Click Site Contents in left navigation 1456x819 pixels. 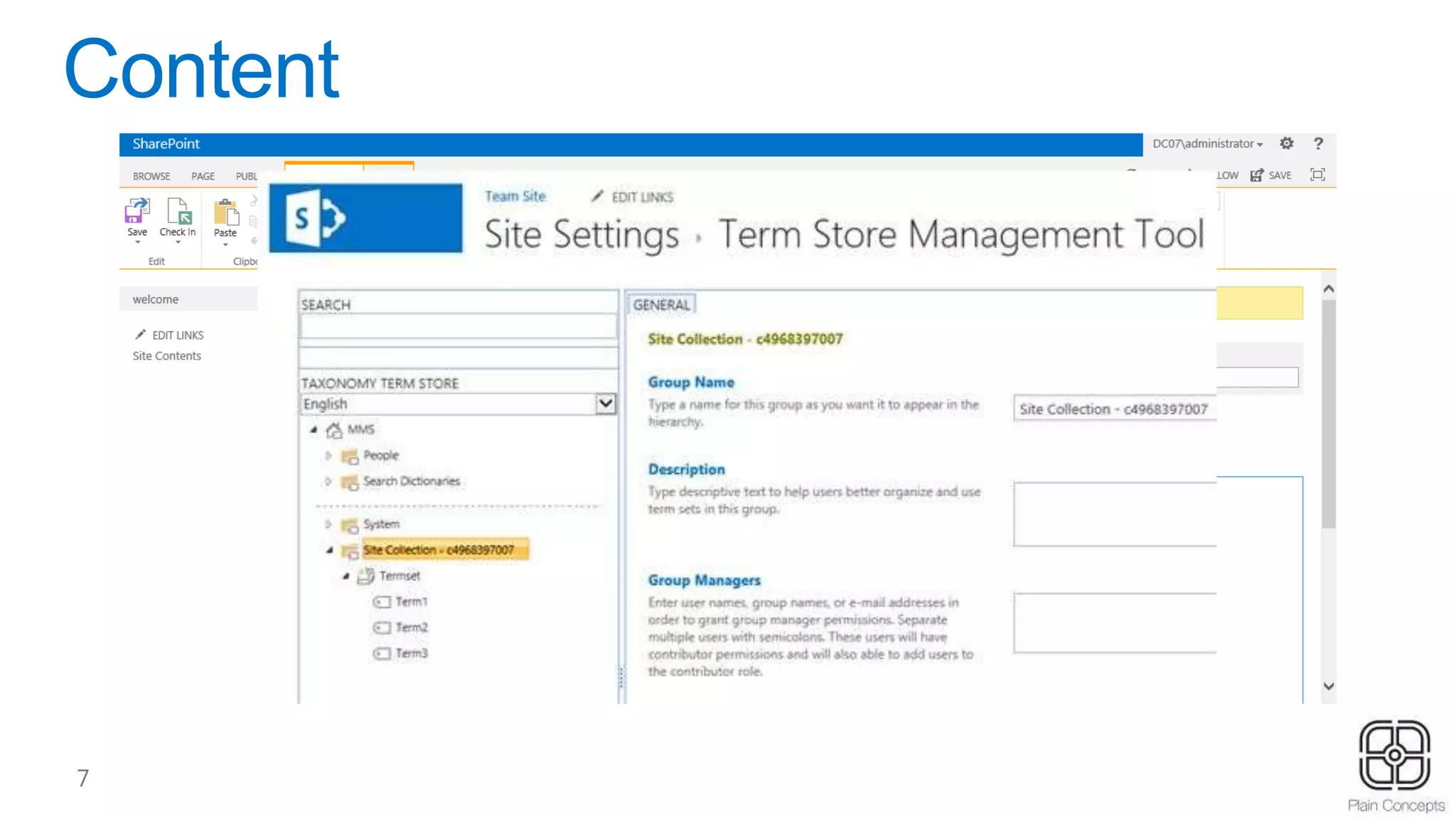click(x=166, y=355)
